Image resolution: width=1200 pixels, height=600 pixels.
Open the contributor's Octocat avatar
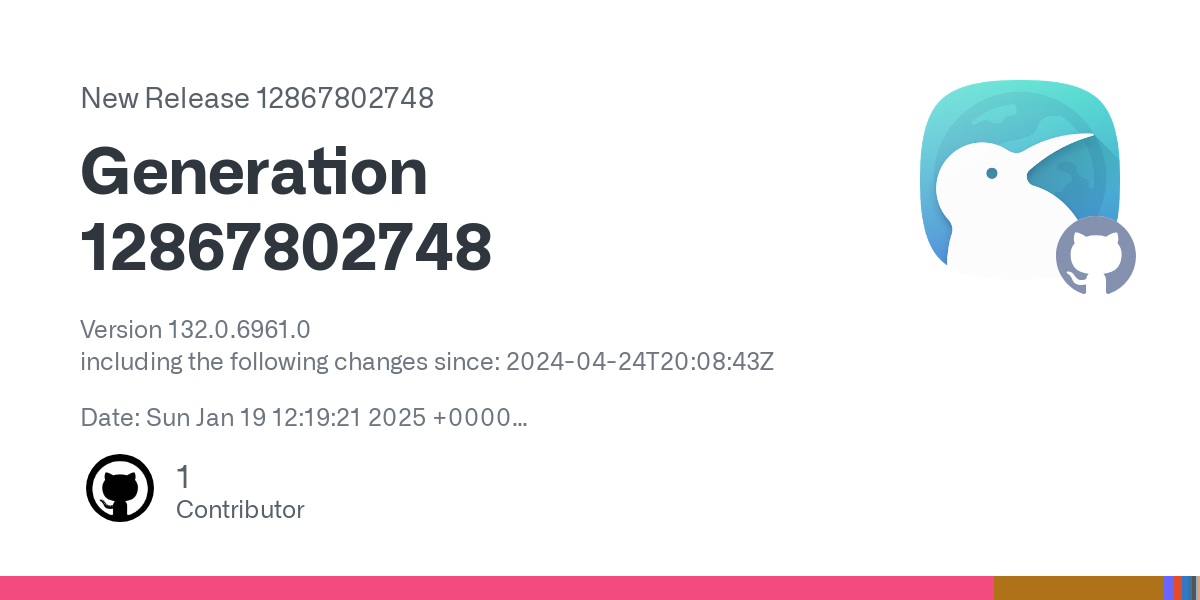[x=120, y=488]
